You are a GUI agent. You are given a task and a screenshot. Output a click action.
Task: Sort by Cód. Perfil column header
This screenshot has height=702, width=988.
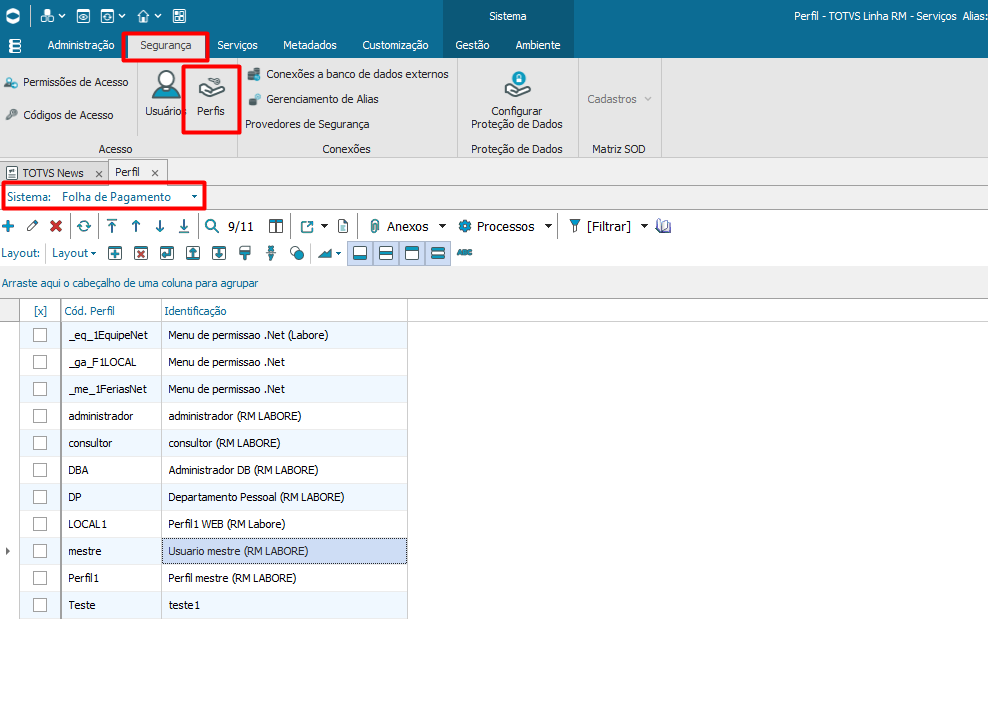[x=112, y=311]
